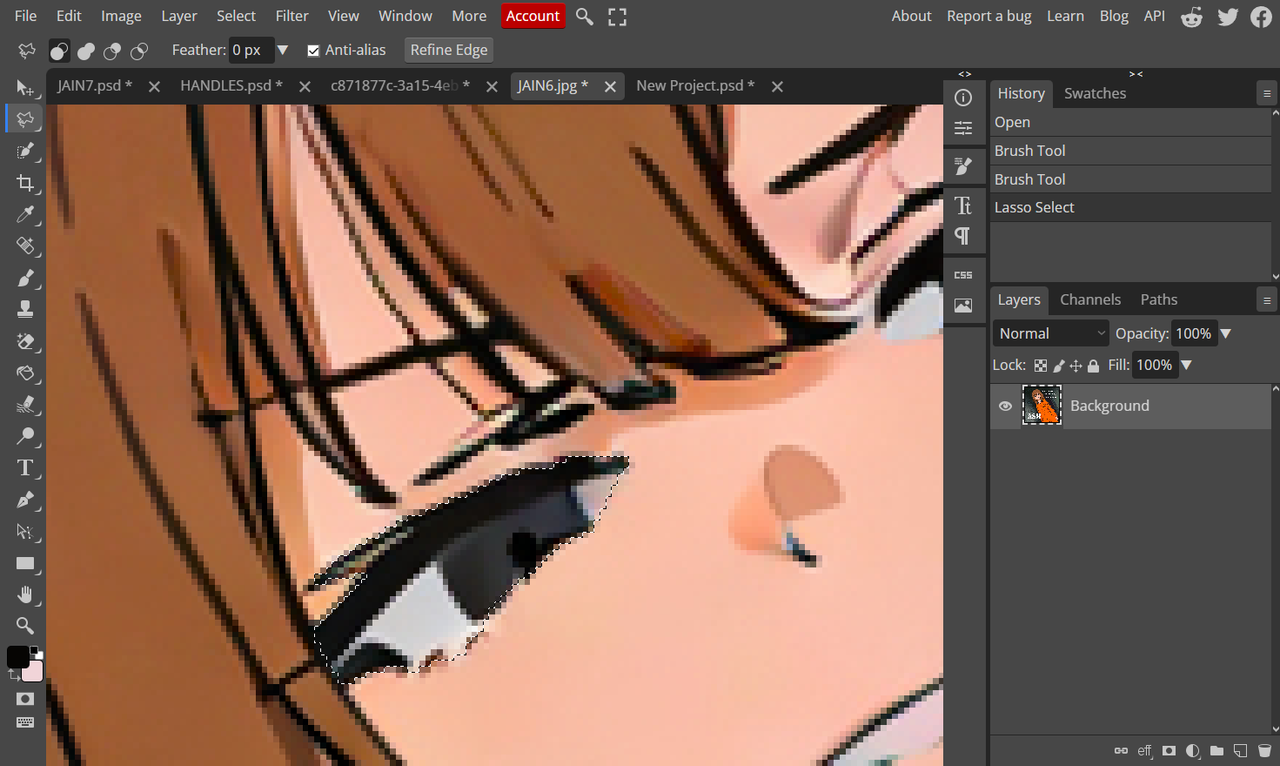Open the Info side panel icon
The height and width of the screenshot is (766, 1280).
[x=963, y=98]
